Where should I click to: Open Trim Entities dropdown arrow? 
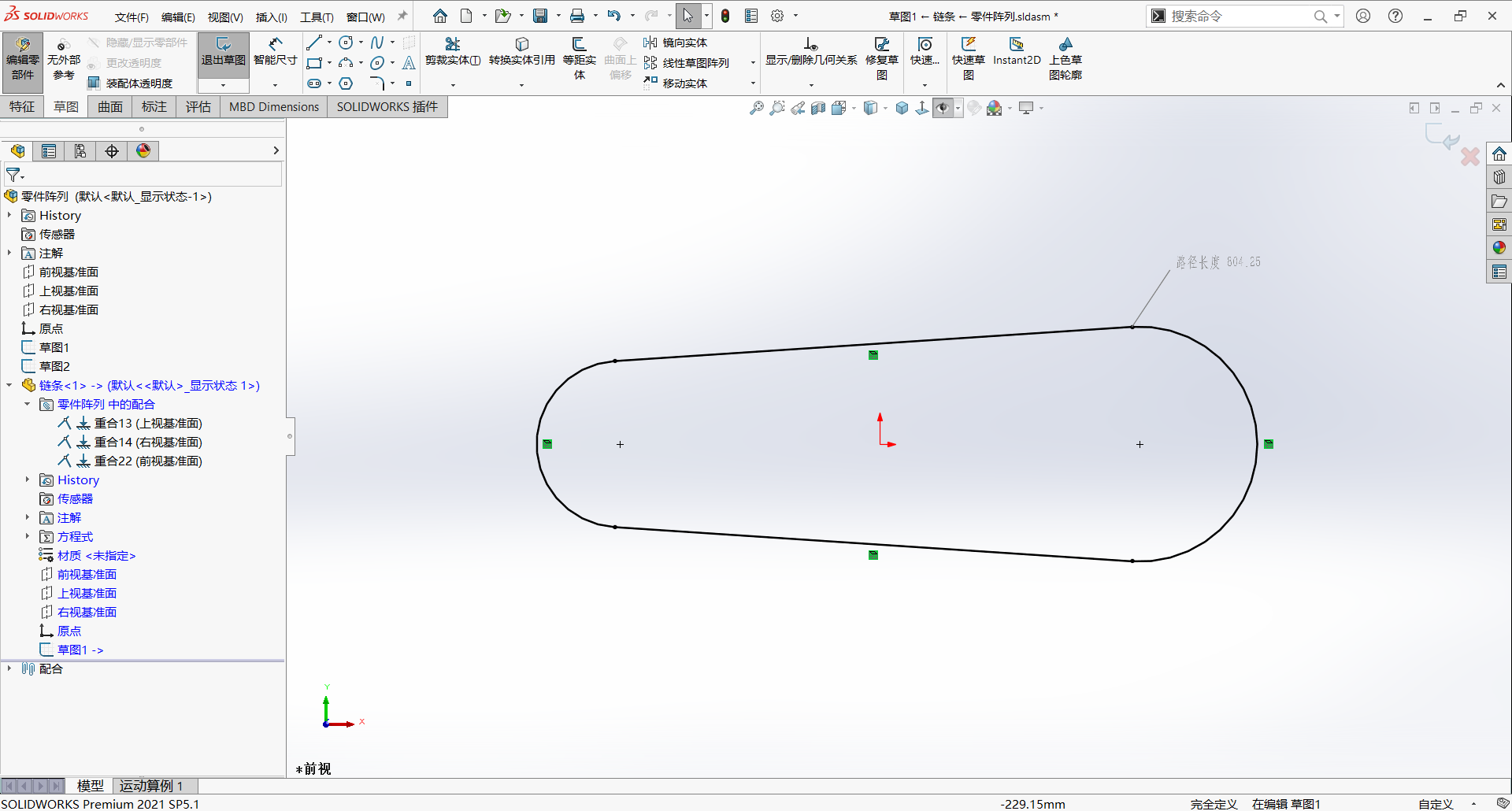pos(453,85)
